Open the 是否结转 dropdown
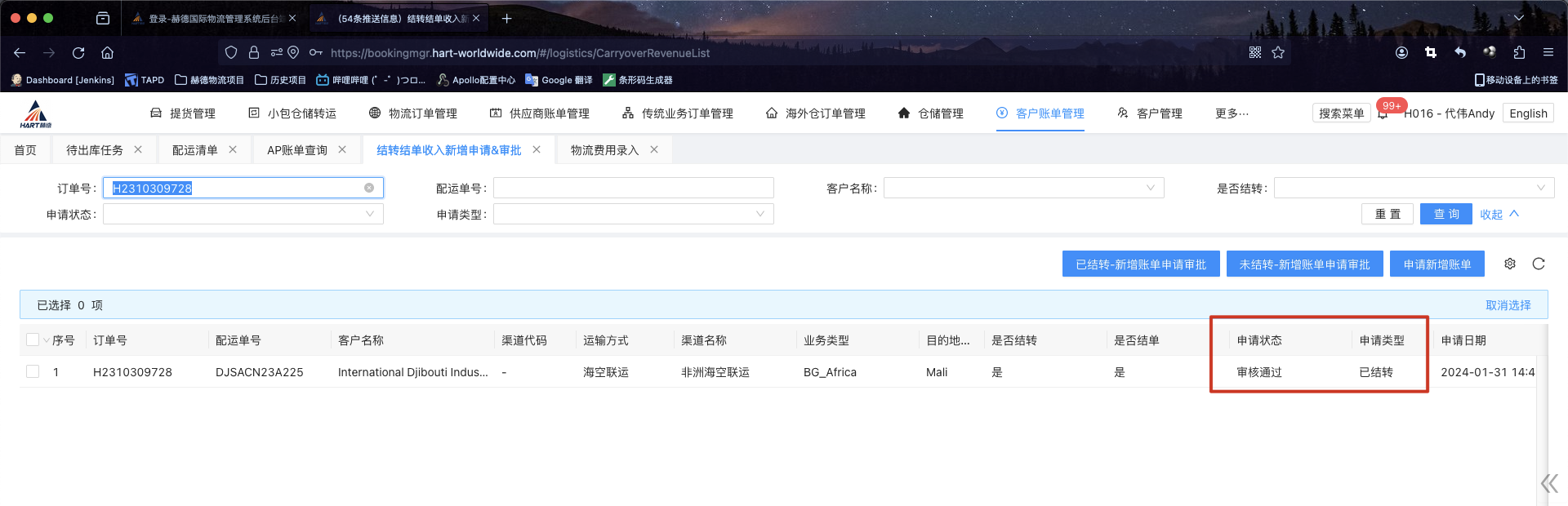 tap(1414, 189)
